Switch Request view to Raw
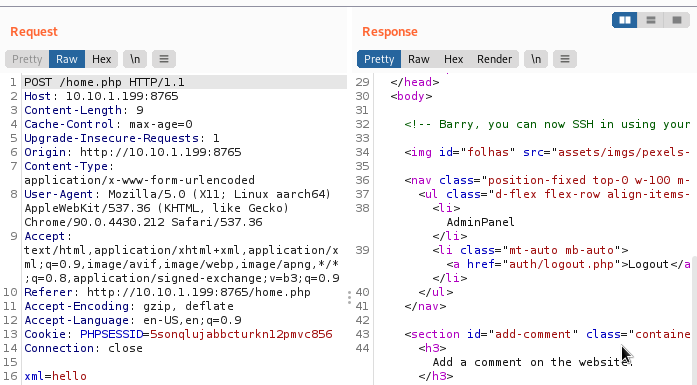Image resolution: width=697 pixels, height=385 pixels. pos(67,59)
